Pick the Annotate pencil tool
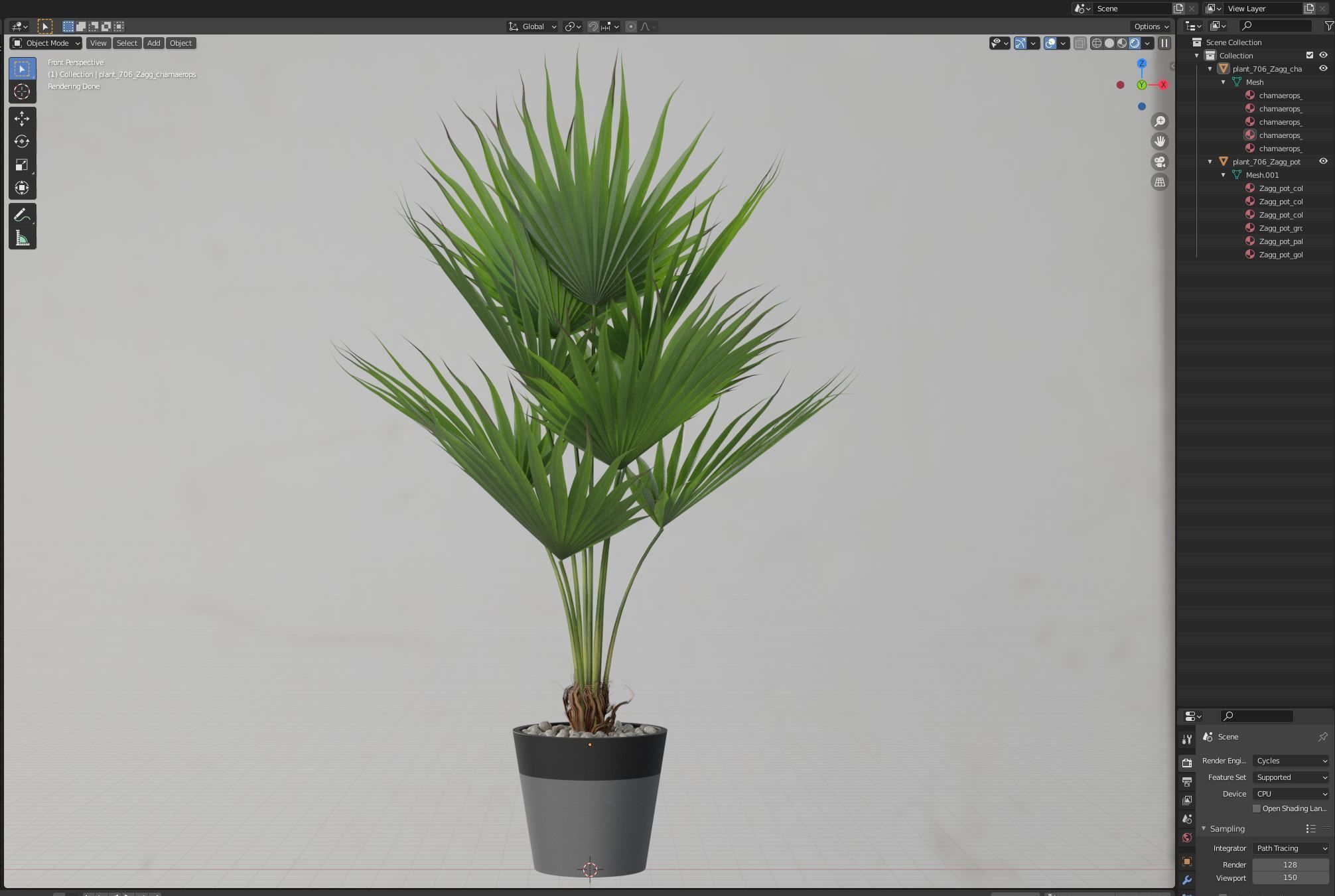This screenshot has height=896, width=1335. point(22,216)
